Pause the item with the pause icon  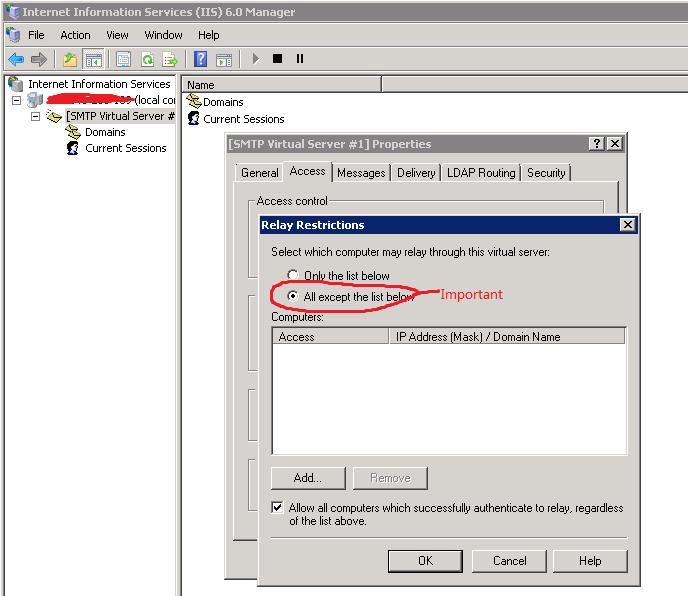(x=300, y=58)
